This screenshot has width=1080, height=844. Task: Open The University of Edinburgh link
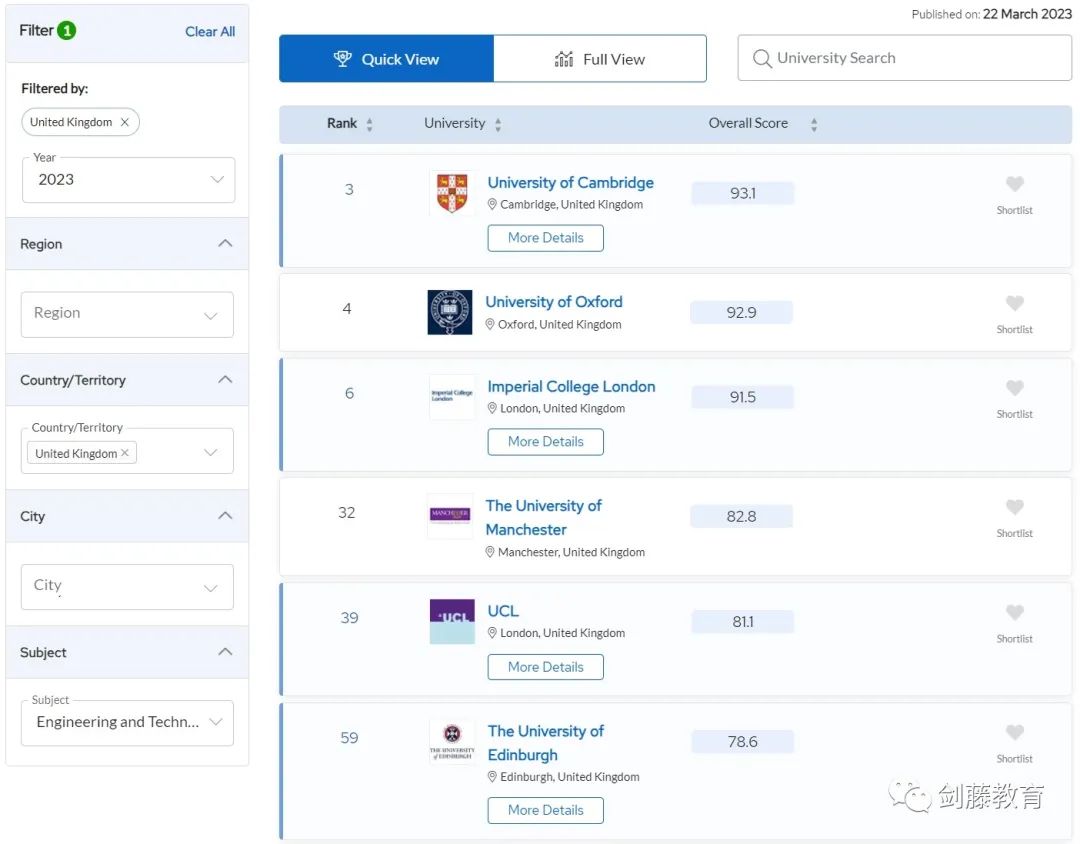coord(546,743)
